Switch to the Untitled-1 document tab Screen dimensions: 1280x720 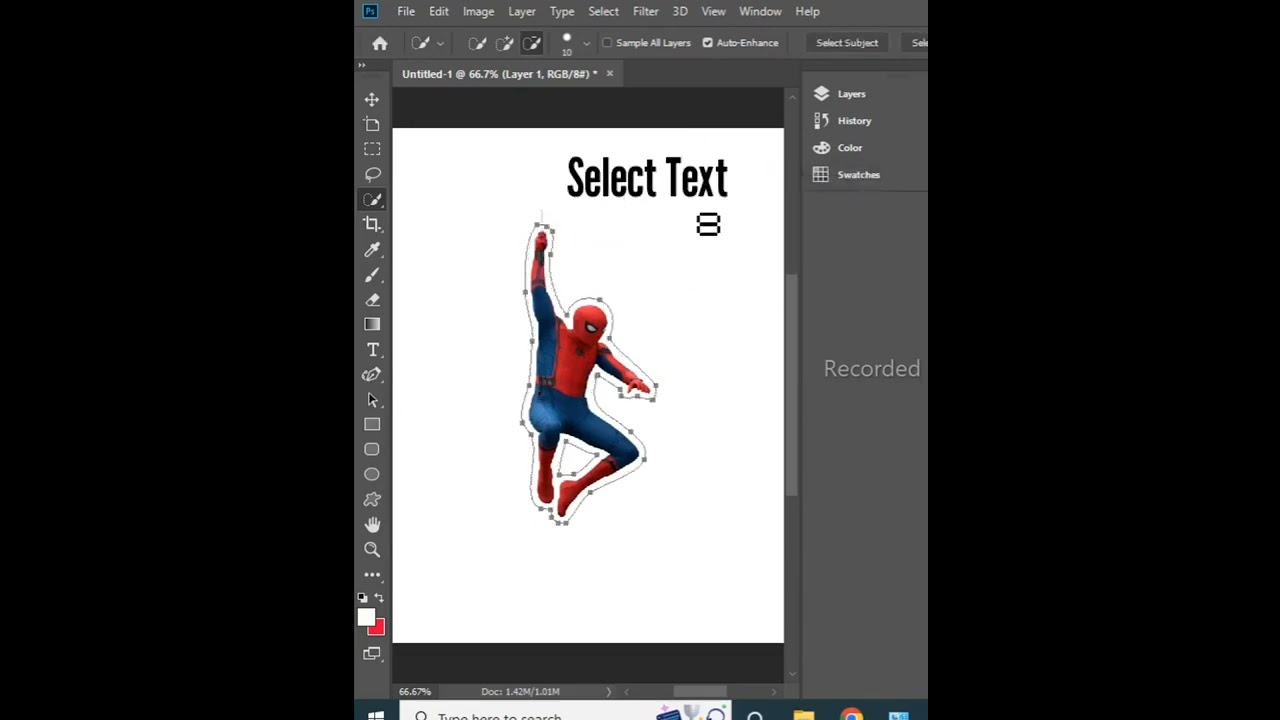pos(499,74)
